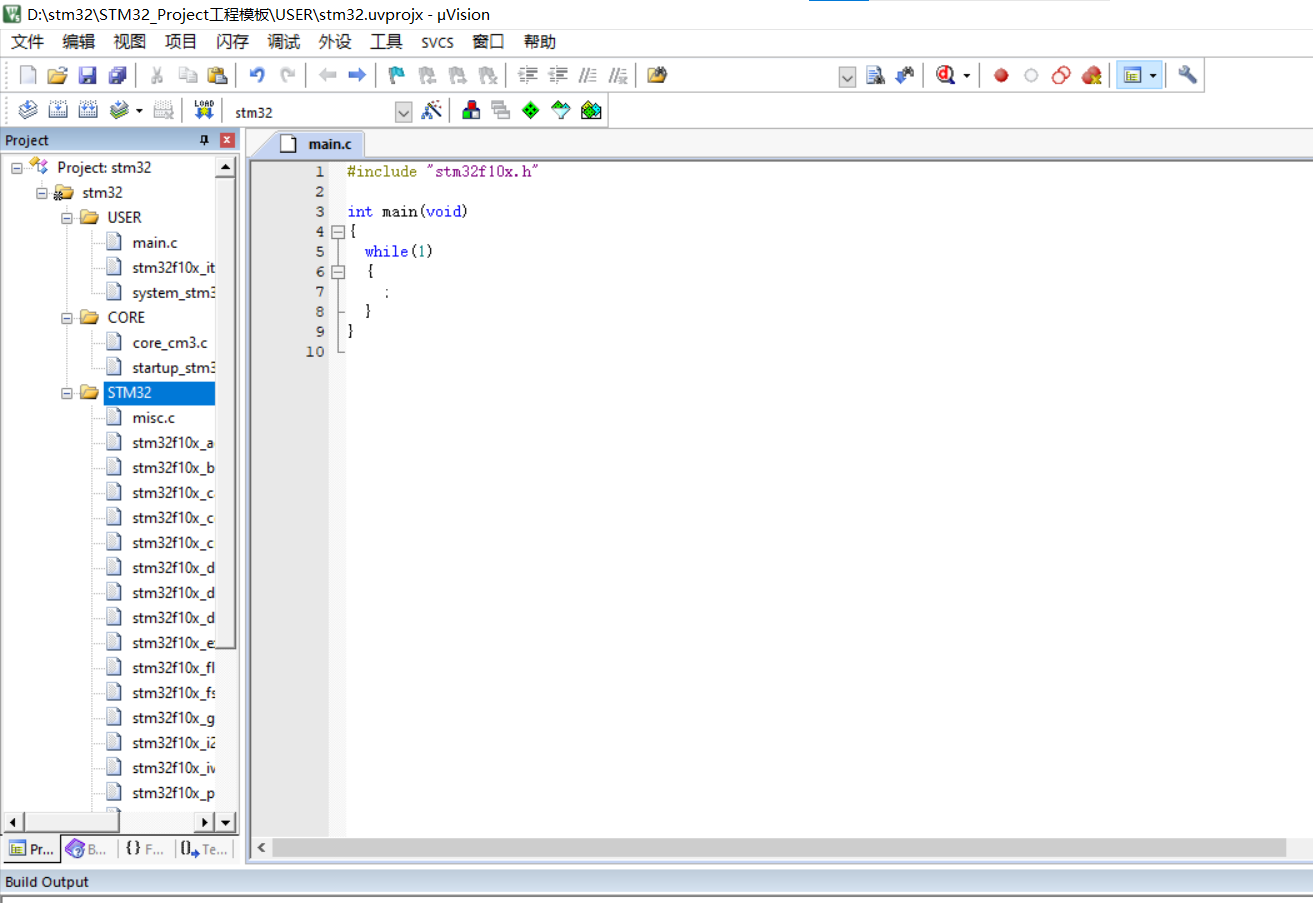
Task: Select main.c in the USER folder
Action: (154, 243)
